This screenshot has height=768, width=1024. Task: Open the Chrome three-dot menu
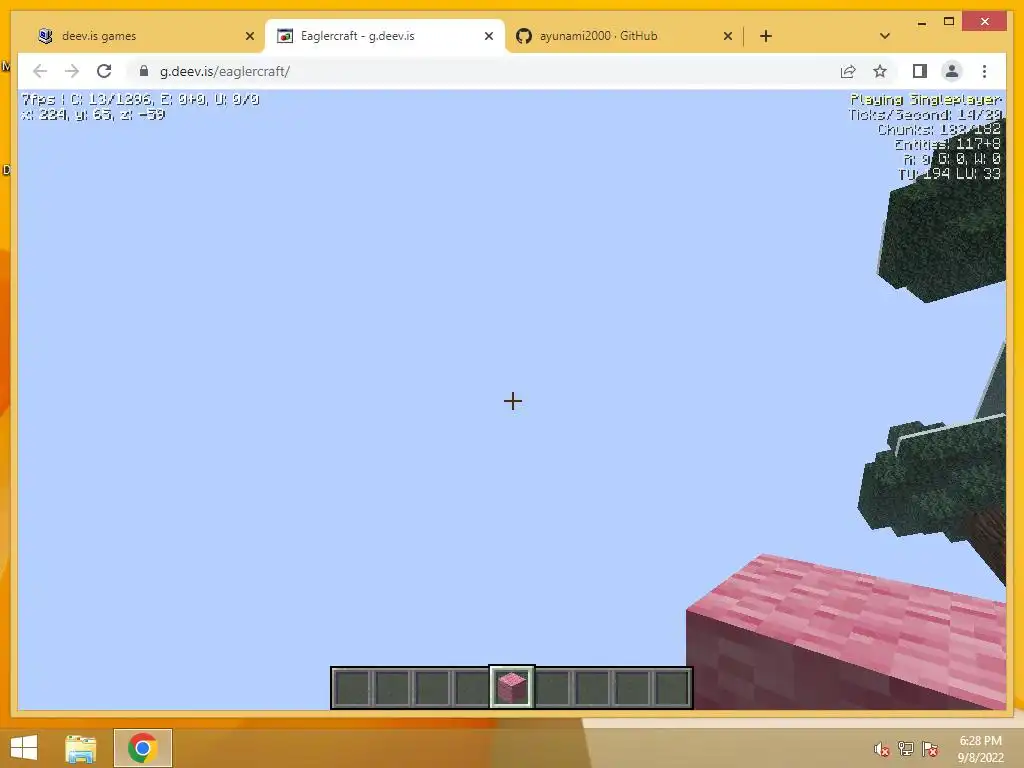984,71
